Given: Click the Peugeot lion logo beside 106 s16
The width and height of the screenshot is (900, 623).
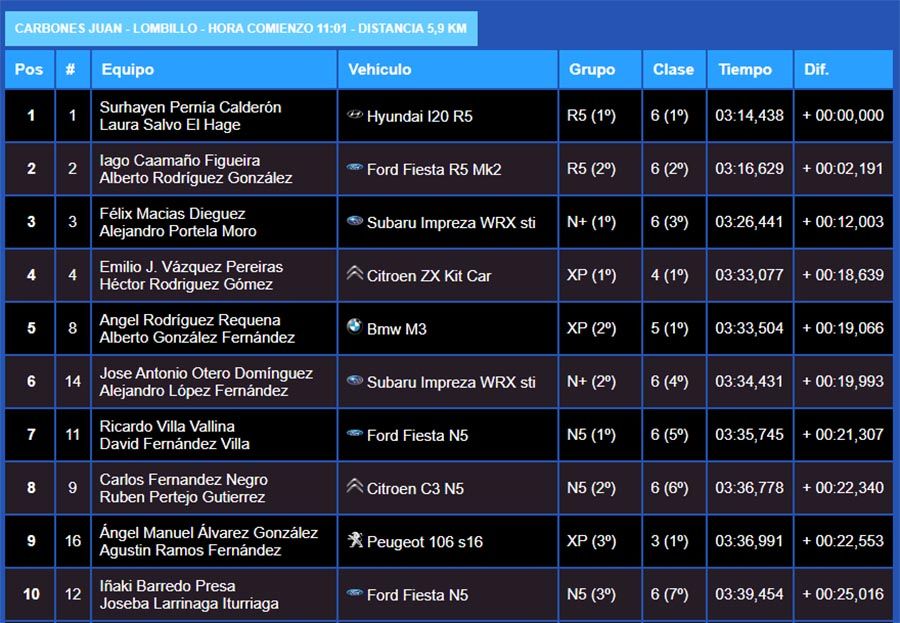Looking at the screenshot, I should click(x=354, y=540).
